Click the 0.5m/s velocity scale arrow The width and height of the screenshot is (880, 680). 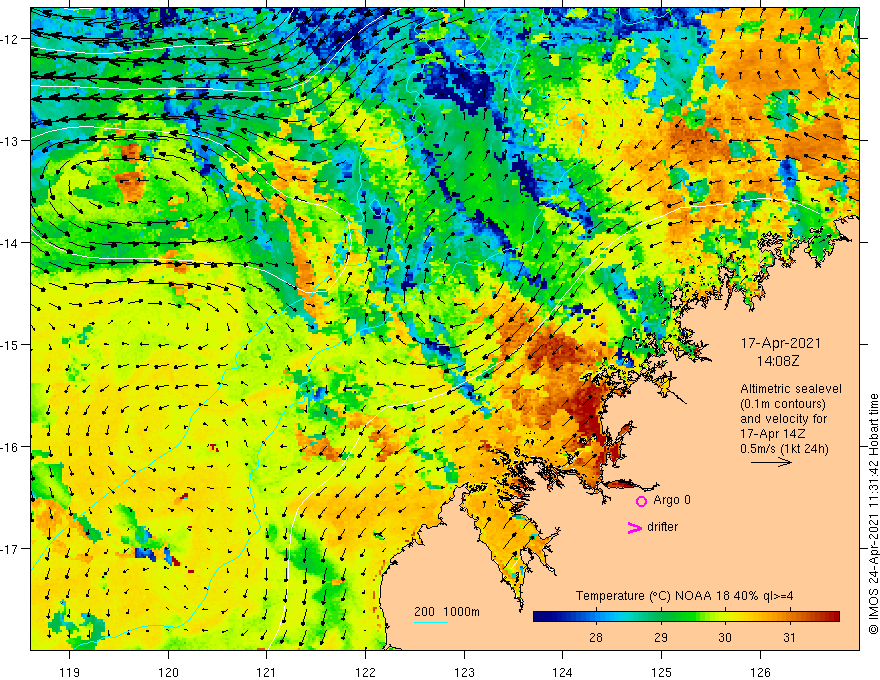(x=771, y=462)
